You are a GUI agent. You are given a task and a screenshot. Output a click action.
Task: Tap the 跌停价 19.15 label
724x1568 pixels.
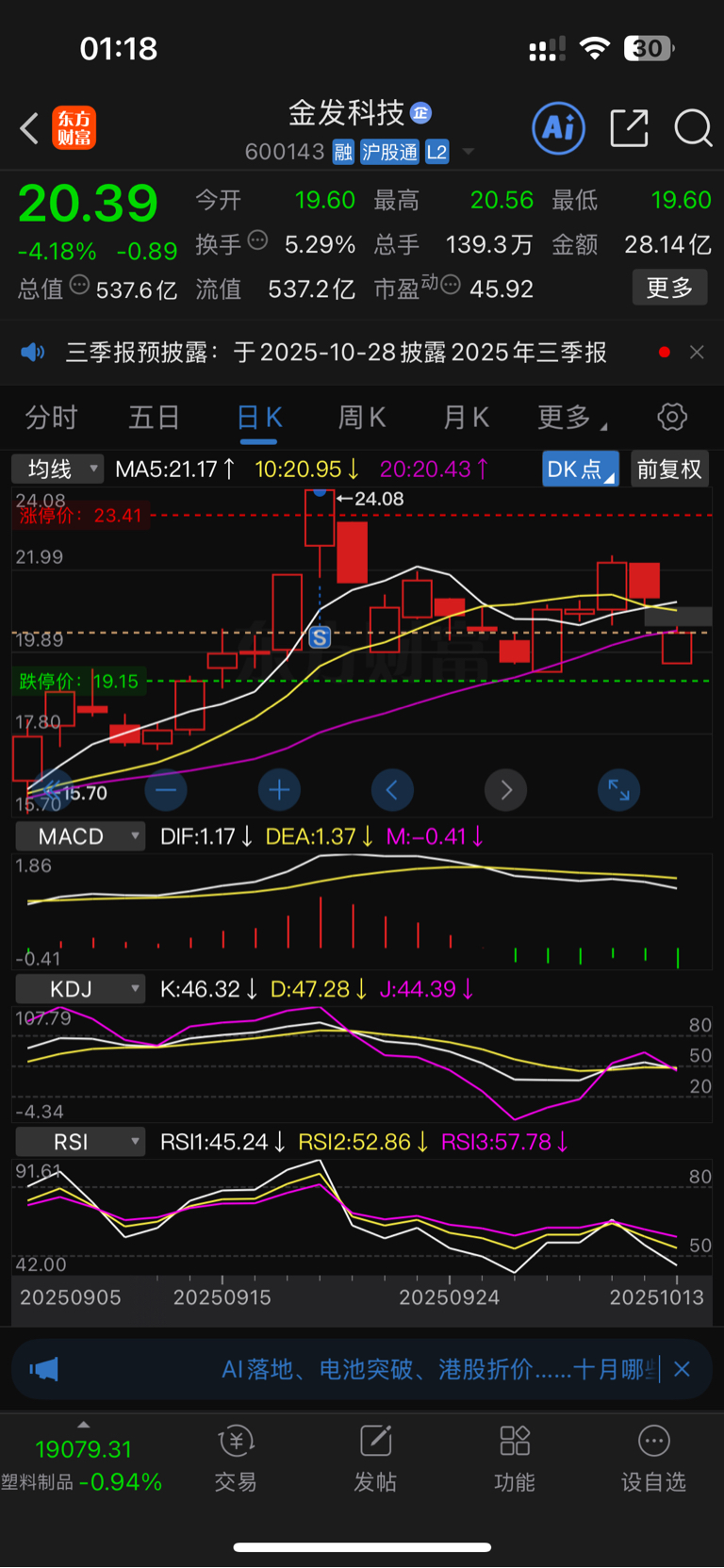tap(79, 681)
